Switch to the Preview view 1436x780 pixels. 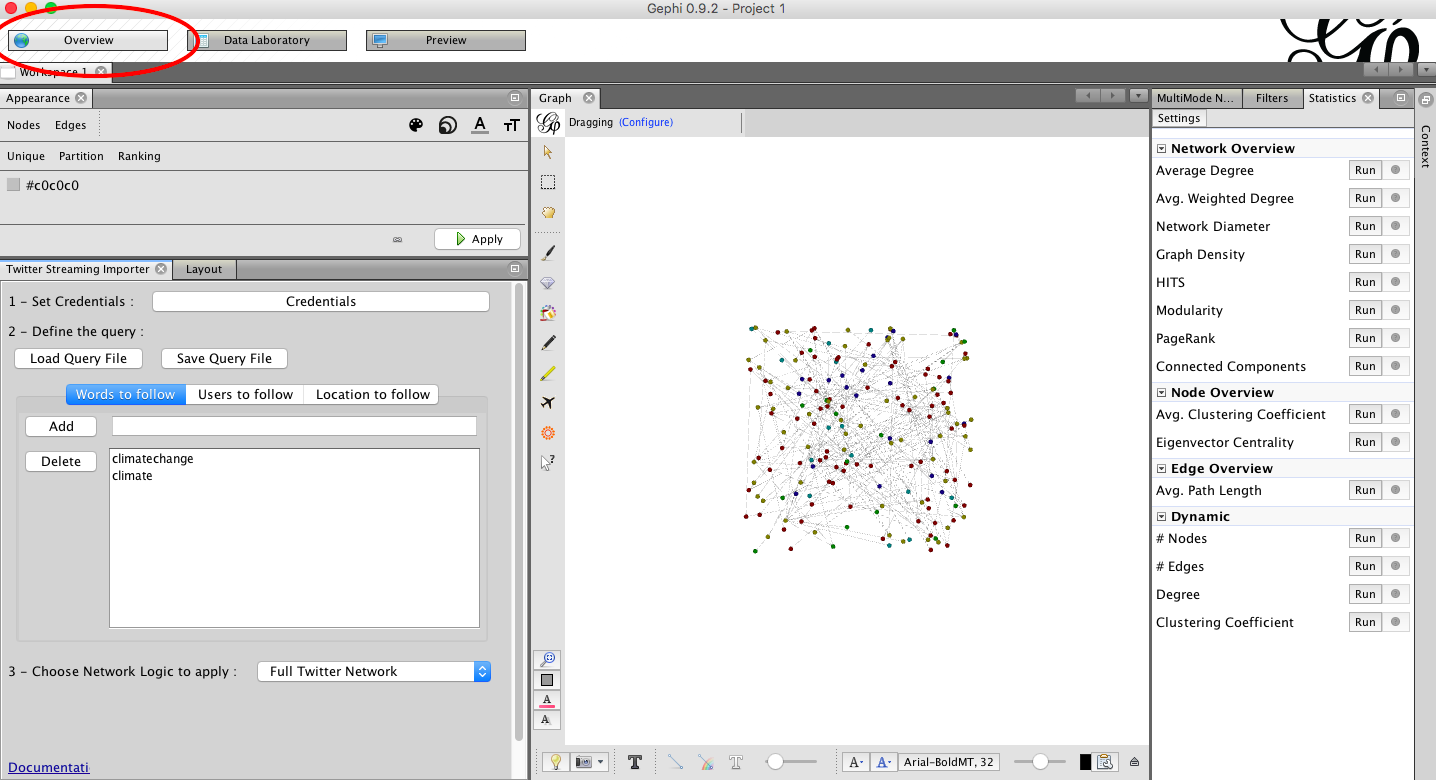click(x=446, y=40)
